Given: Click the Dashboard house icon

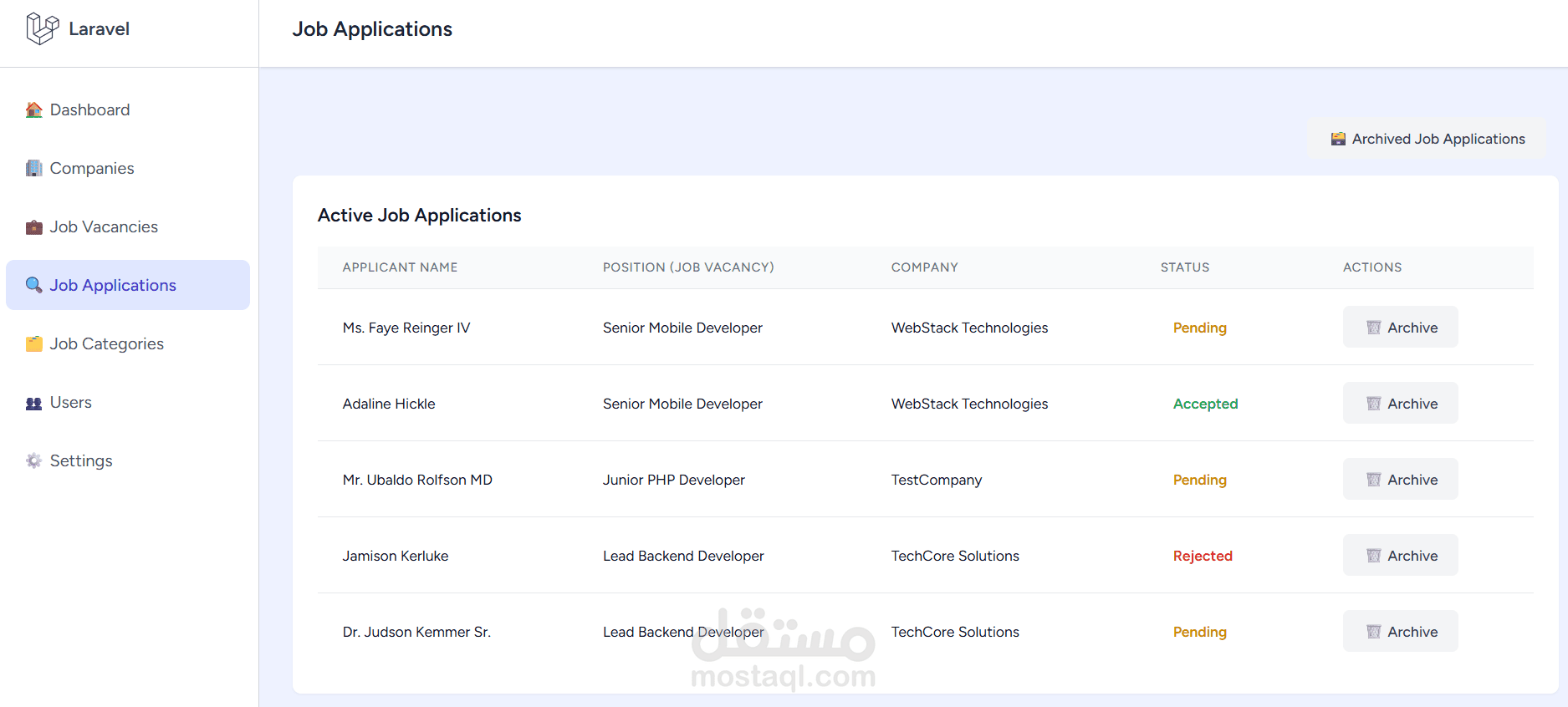Looking at the screenshot, I should coord(33,110).
